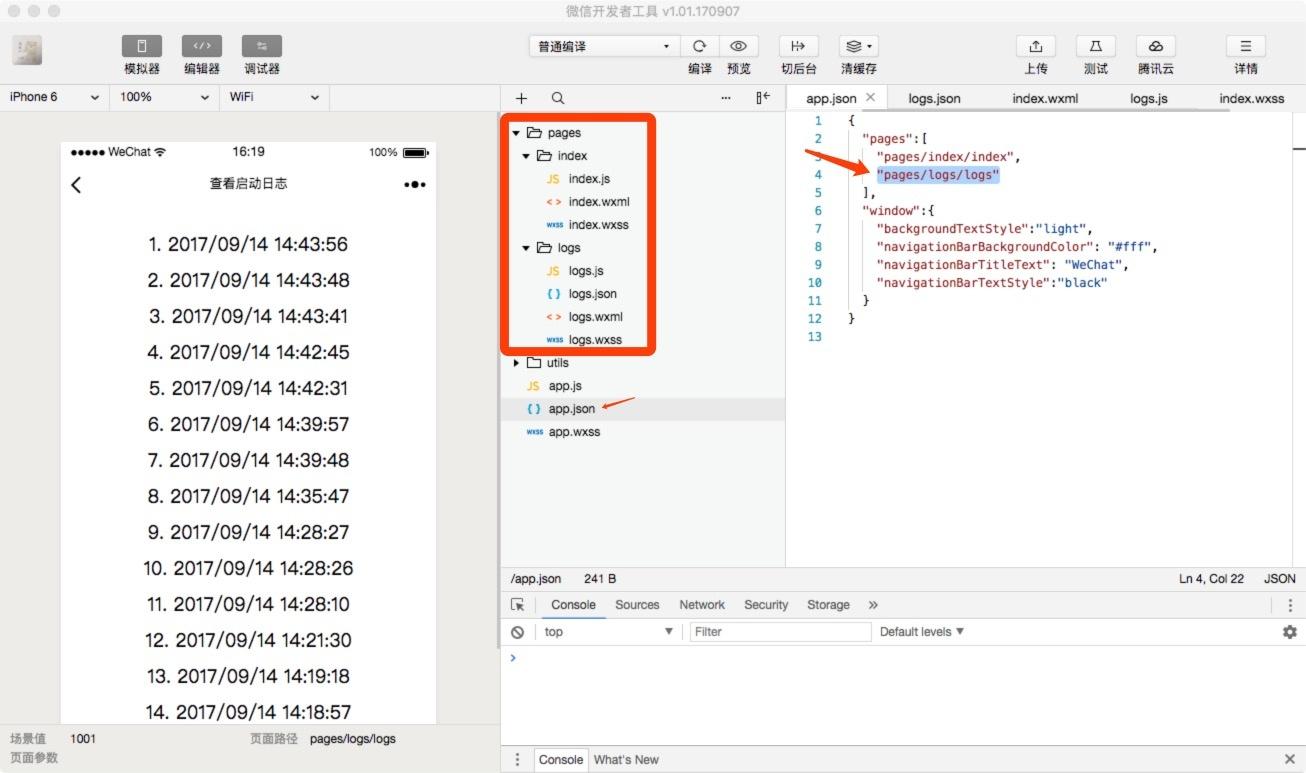Collapse the logs folder
Viewport: 1306px width, 773px height.
click(x=526, y=248)
